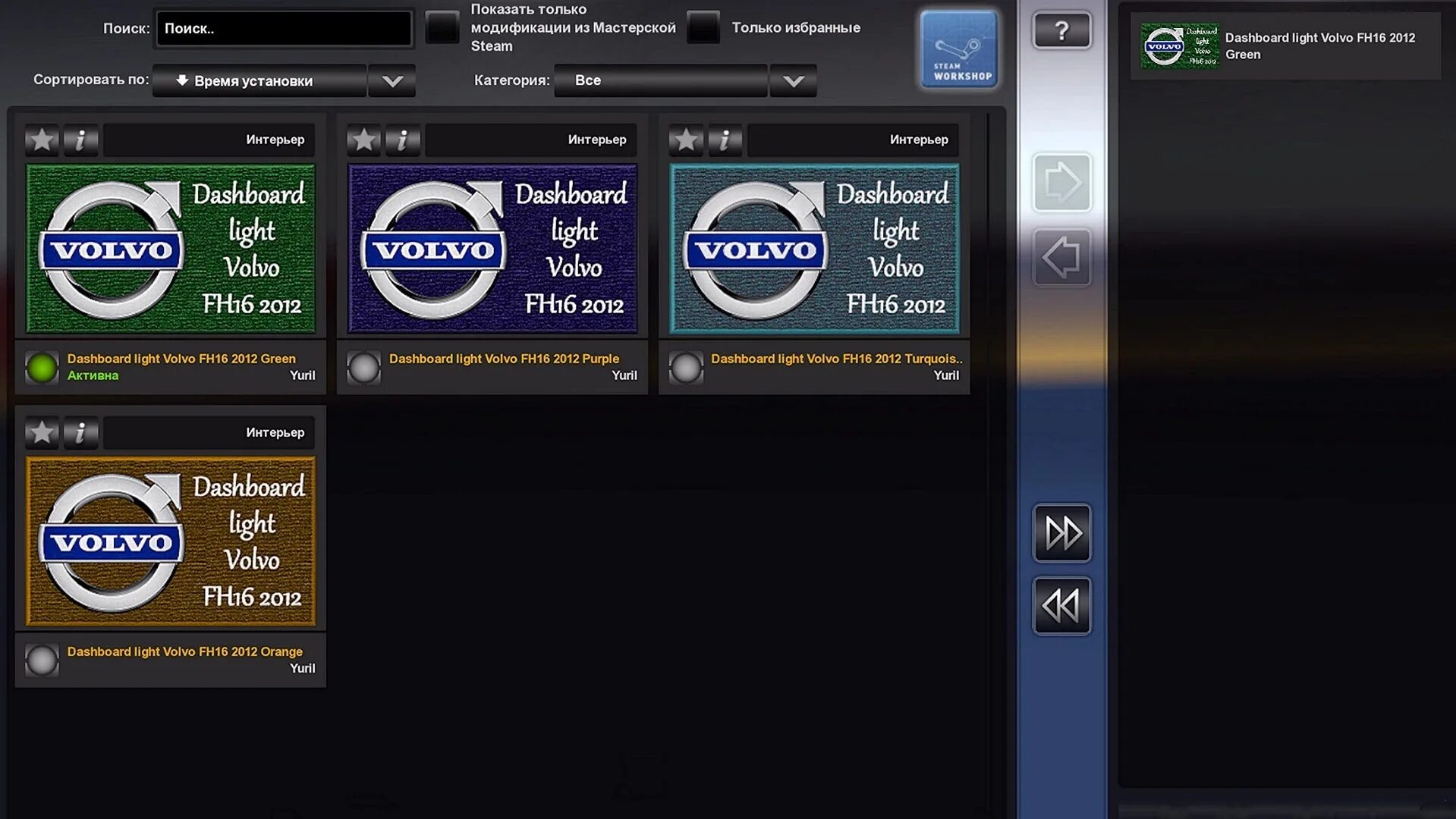Move selected mod right to active list
The height and width of the screenshot is (819, 1456).
[x=1061, y=183]
